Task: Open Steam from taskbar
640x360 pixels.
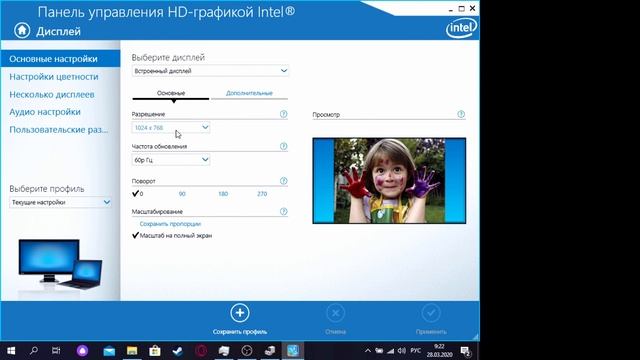Action: [x=178, y=351]
